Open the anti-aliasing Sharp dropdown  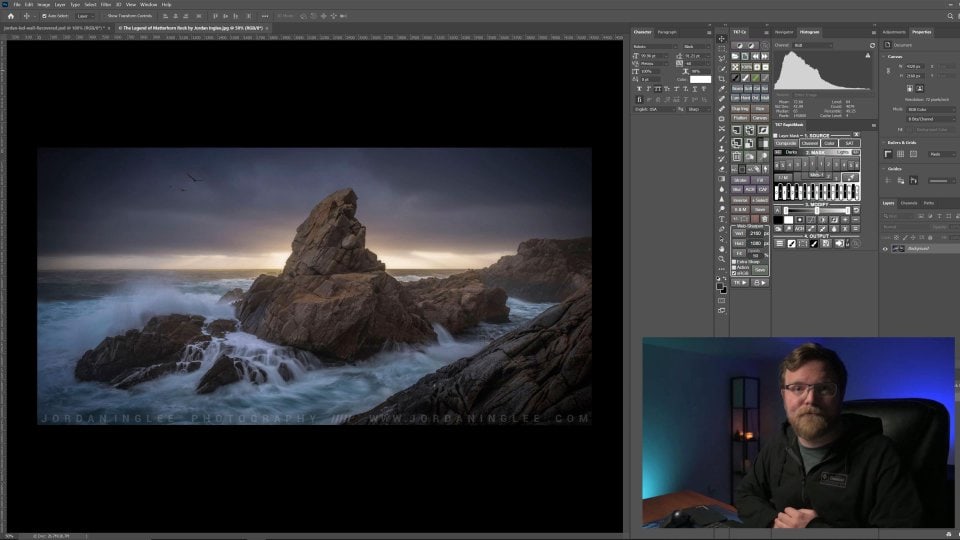tap(699, 110)
